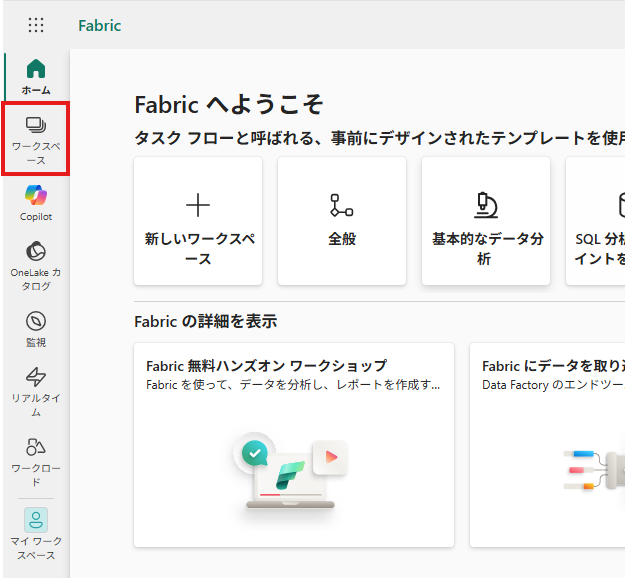Image resolution: width=625 pixels, height=578 pixels.
Task: Click the 新しいワークスペース card
Action: tap(198, 221)
